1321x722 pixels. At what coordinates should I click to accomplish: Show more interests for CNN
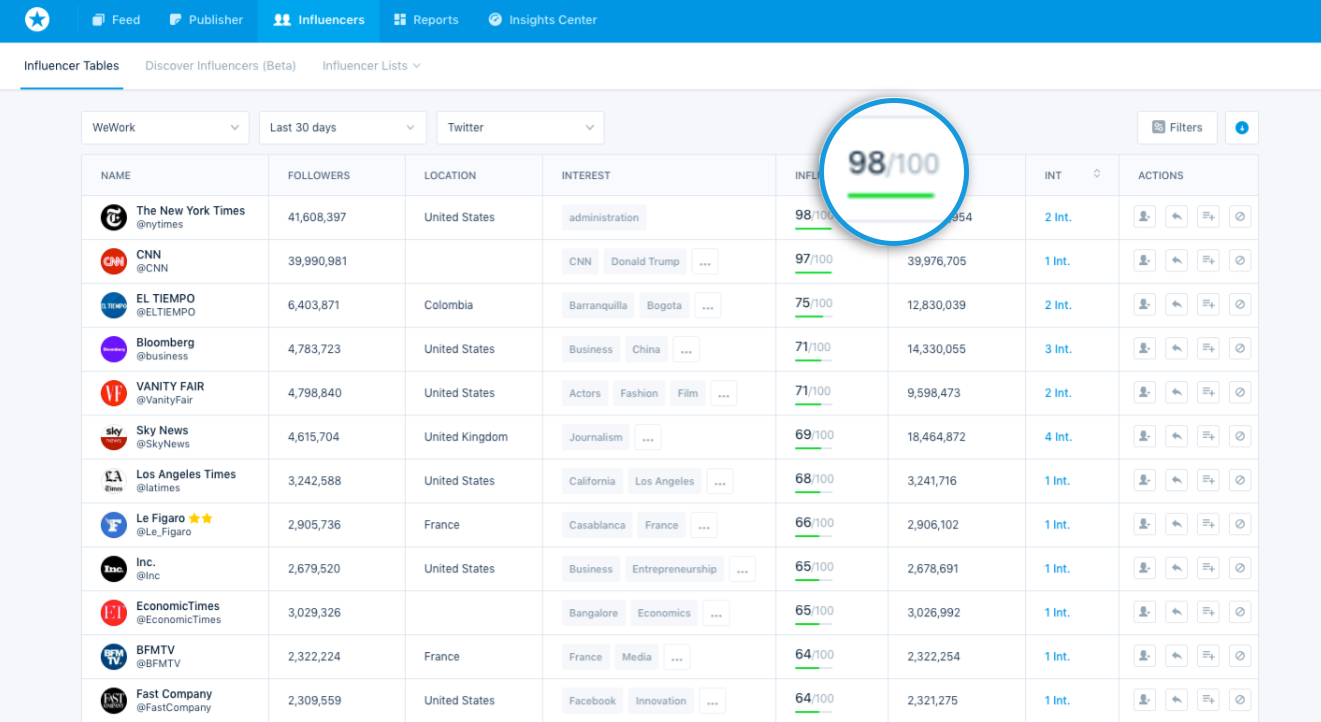(x=705, y=262)
